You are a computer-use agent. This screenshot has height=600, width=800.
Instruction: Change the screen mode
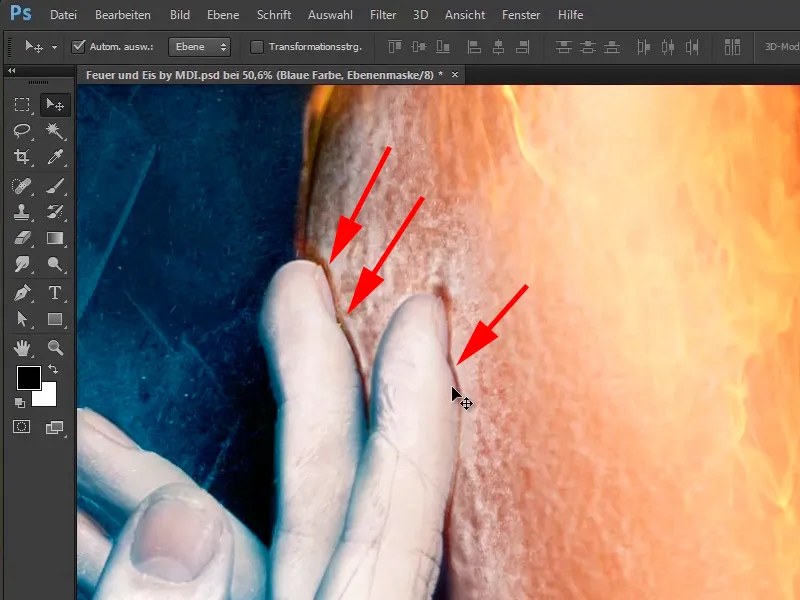pos(54,428)
